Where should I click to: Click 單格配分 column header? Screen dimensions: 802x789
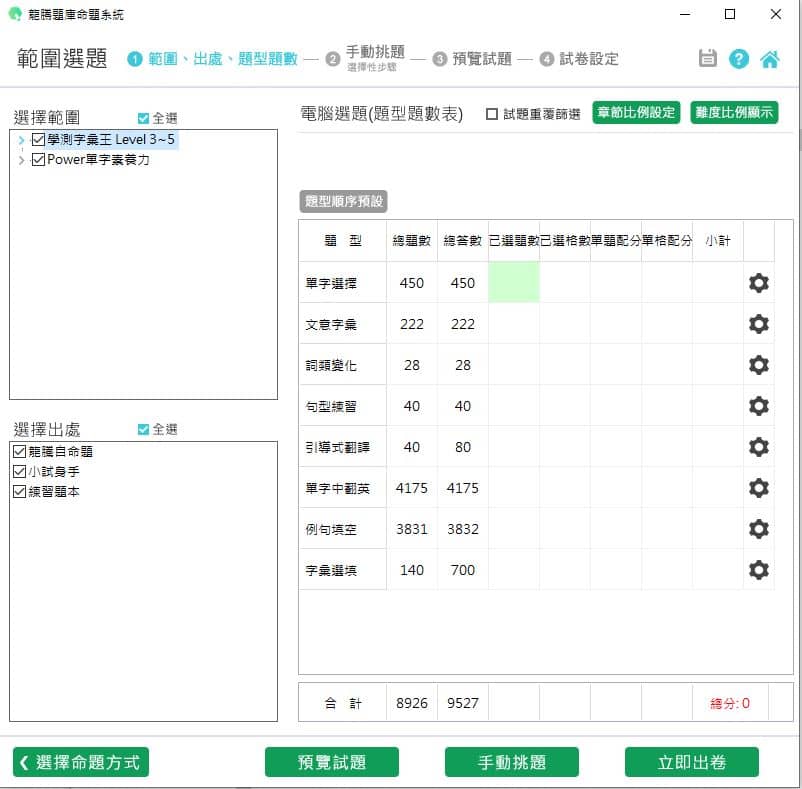(666, 240)
